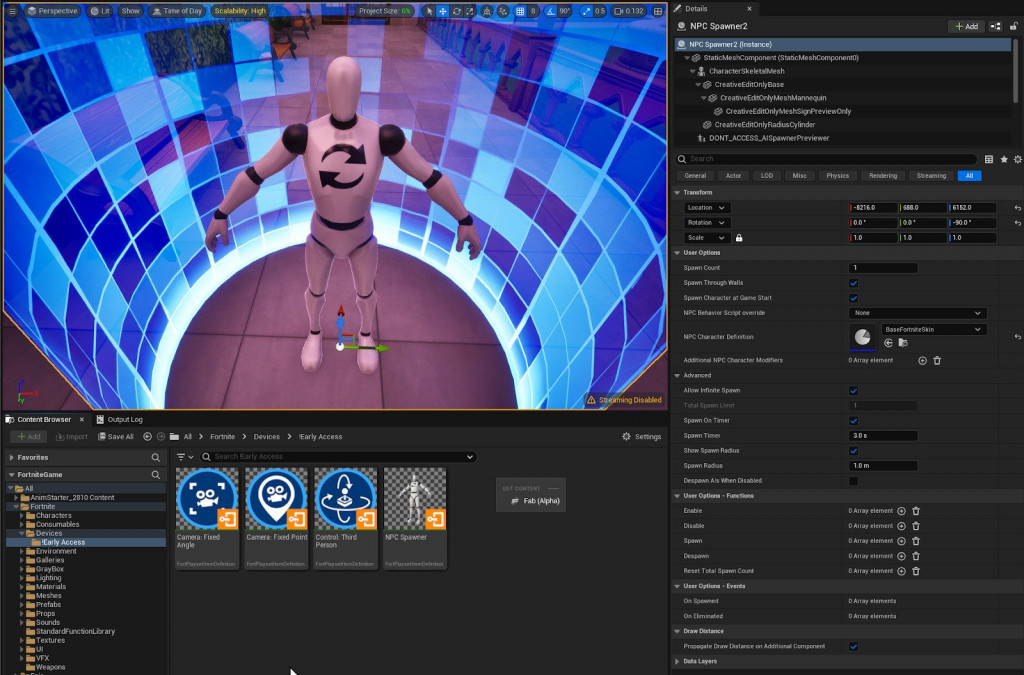Activate the Rotate gizmo tool
Screen dimensions: 1024x675
coord(456,11)
